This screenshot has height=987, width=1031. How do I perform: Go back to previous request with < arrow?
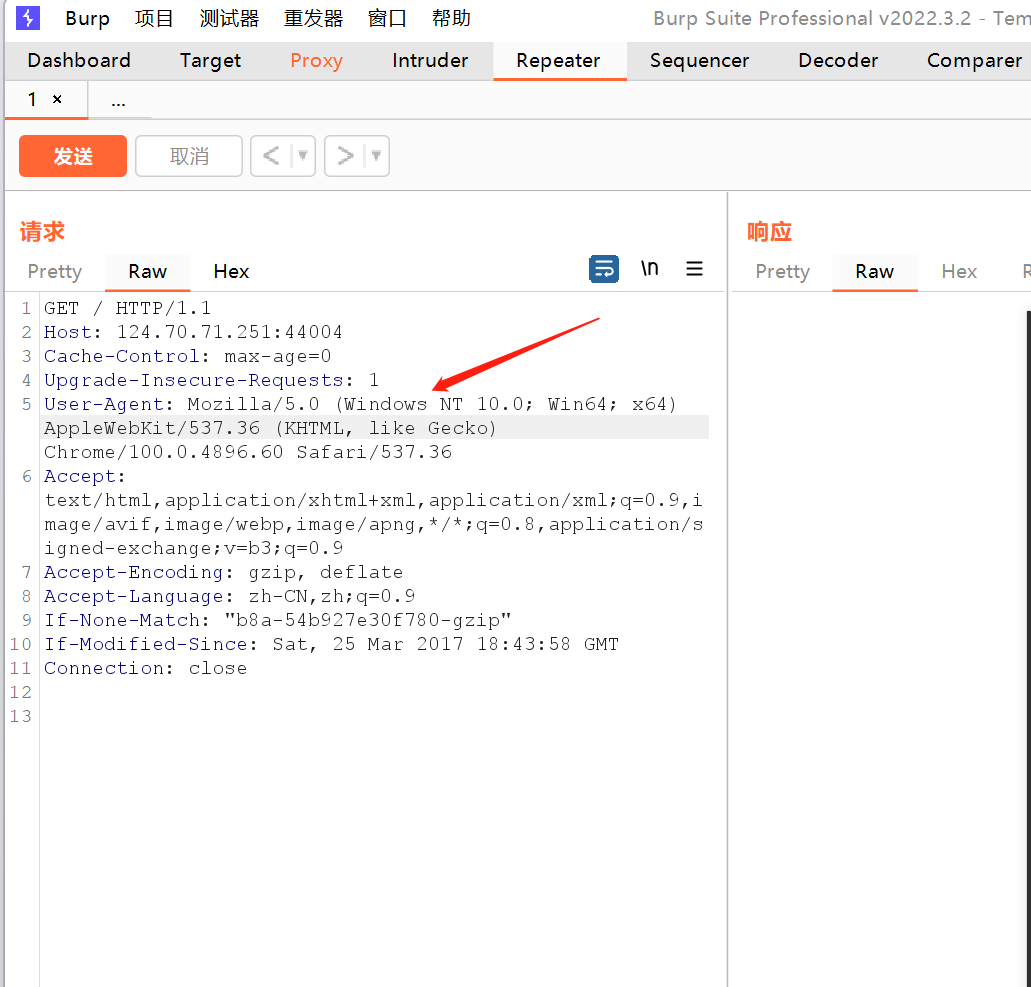point(271,156)
